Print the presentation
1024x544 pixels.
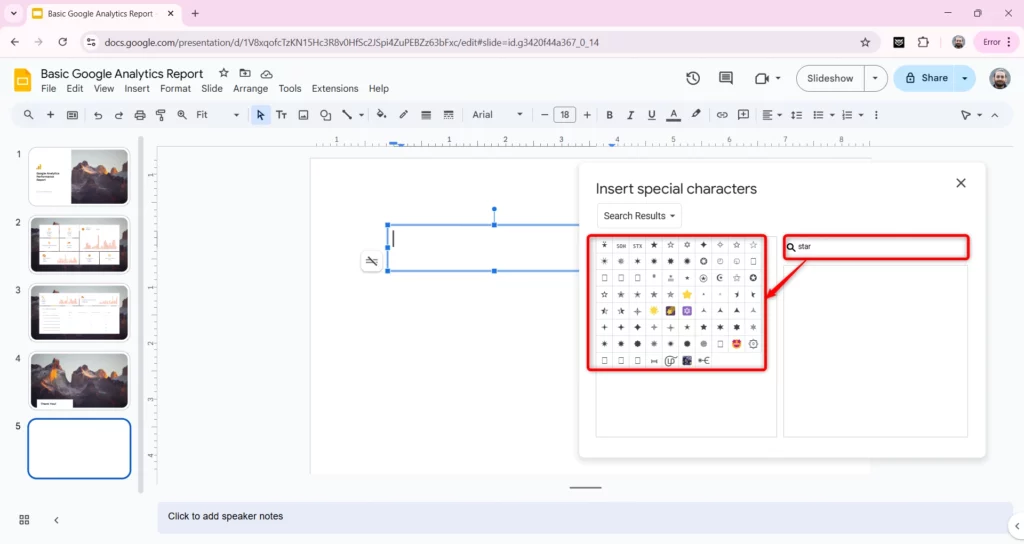pos(140,115)
